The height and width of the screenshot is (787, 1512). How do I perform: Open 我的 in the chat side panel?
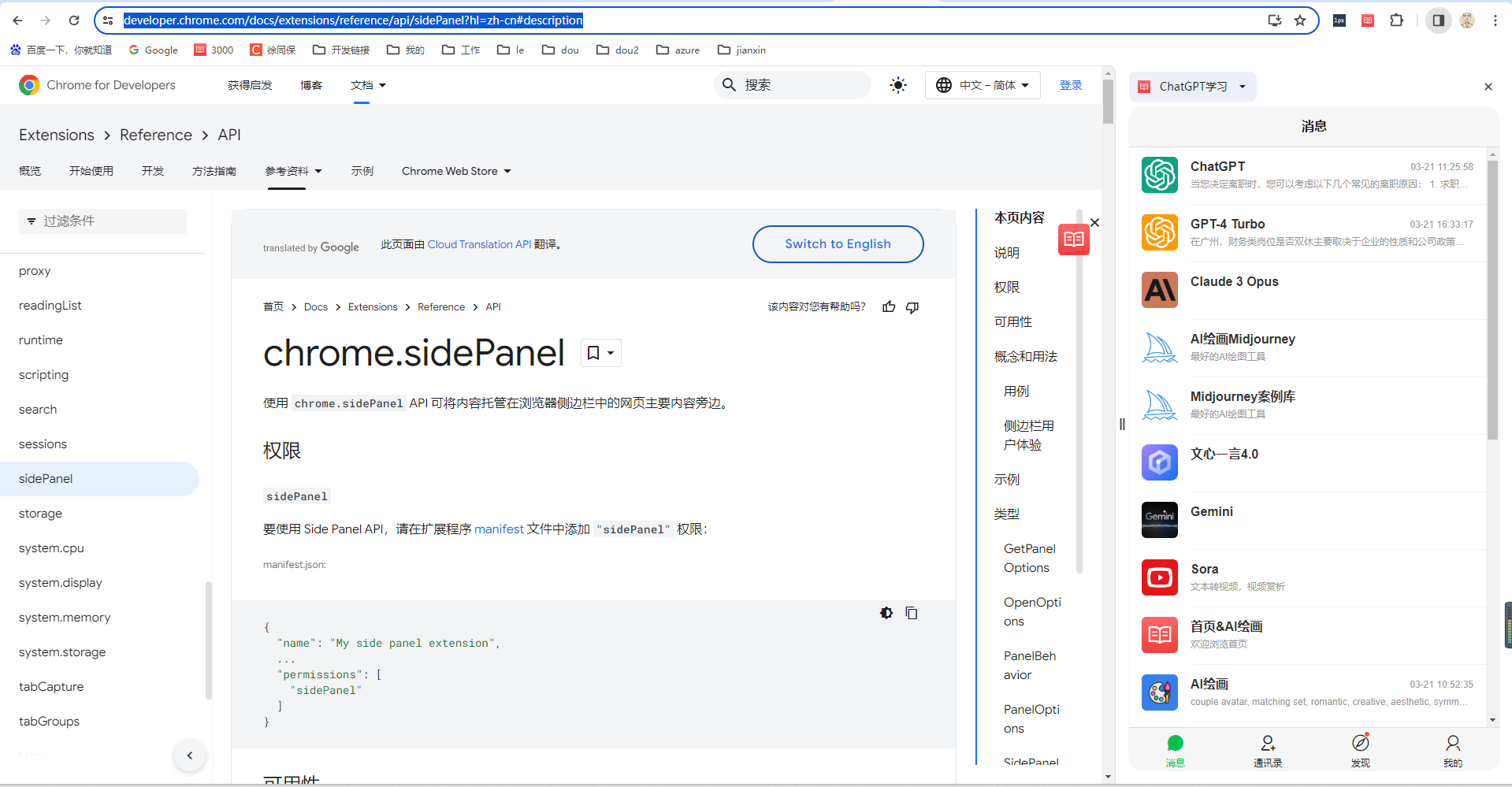1452,749
